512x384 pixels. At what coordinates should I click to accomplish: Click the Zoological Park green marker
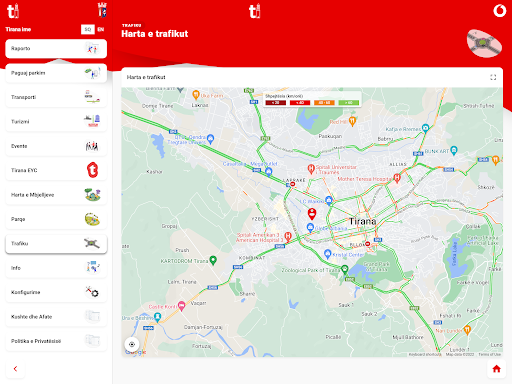(345, 269)
